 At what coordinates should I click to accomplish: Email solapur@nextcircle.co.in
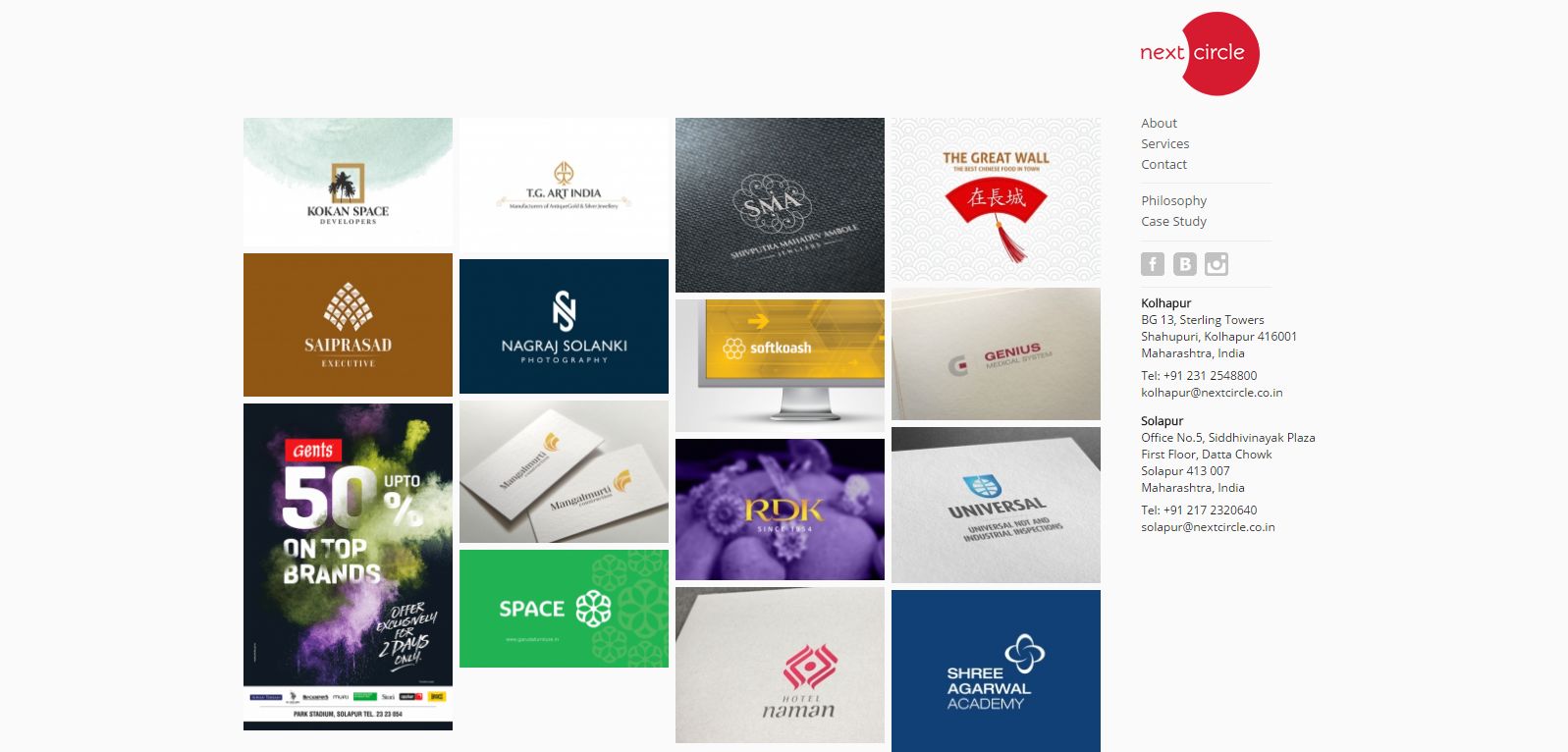tap(1208, 527)
